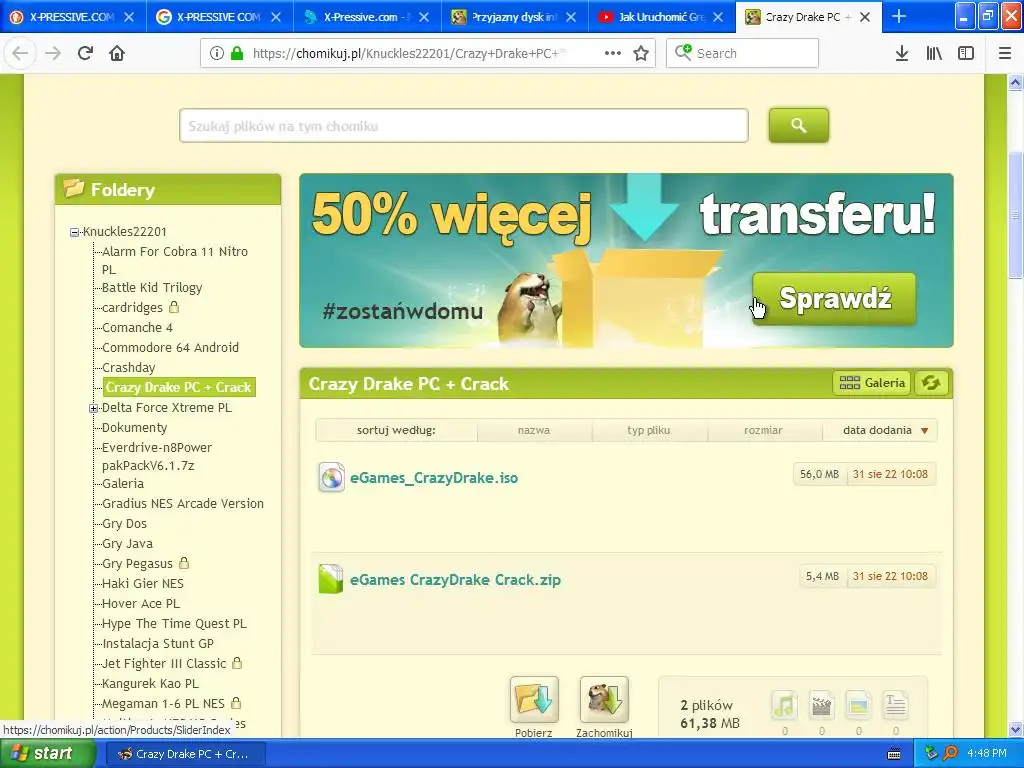Screen dimensions: 1024x768
Task: Expand the Delta Force Xtreme PL folder
Action: click(93, 408)
